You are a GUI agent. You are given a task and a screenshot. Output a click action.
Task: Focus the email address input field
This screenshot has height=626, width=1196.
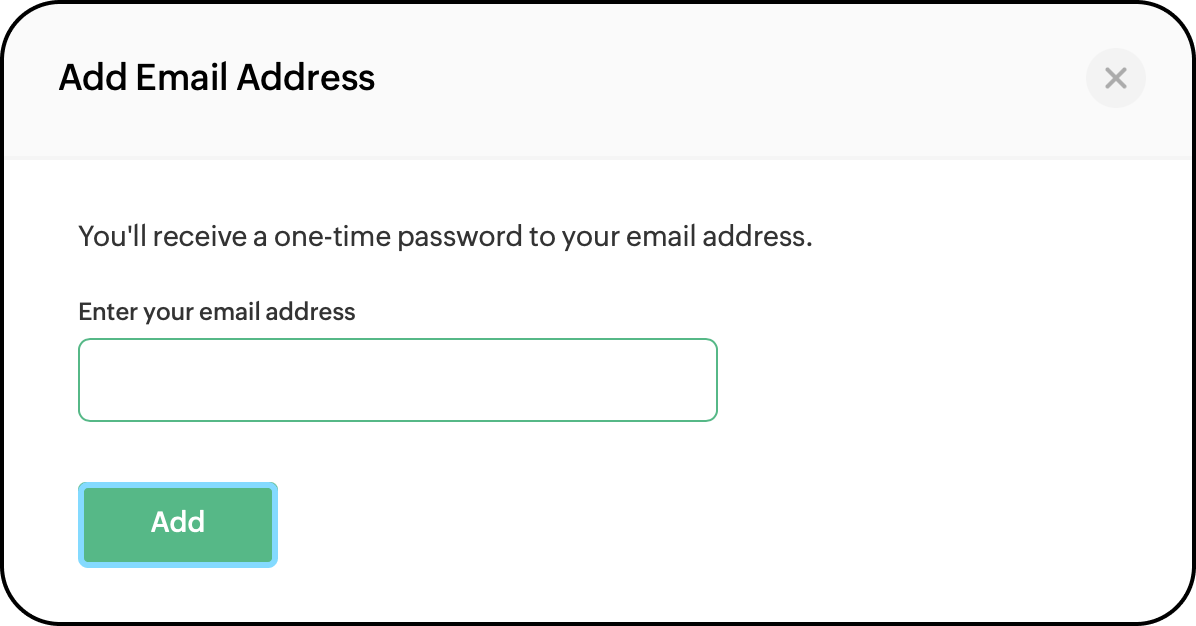coord(397,380)
